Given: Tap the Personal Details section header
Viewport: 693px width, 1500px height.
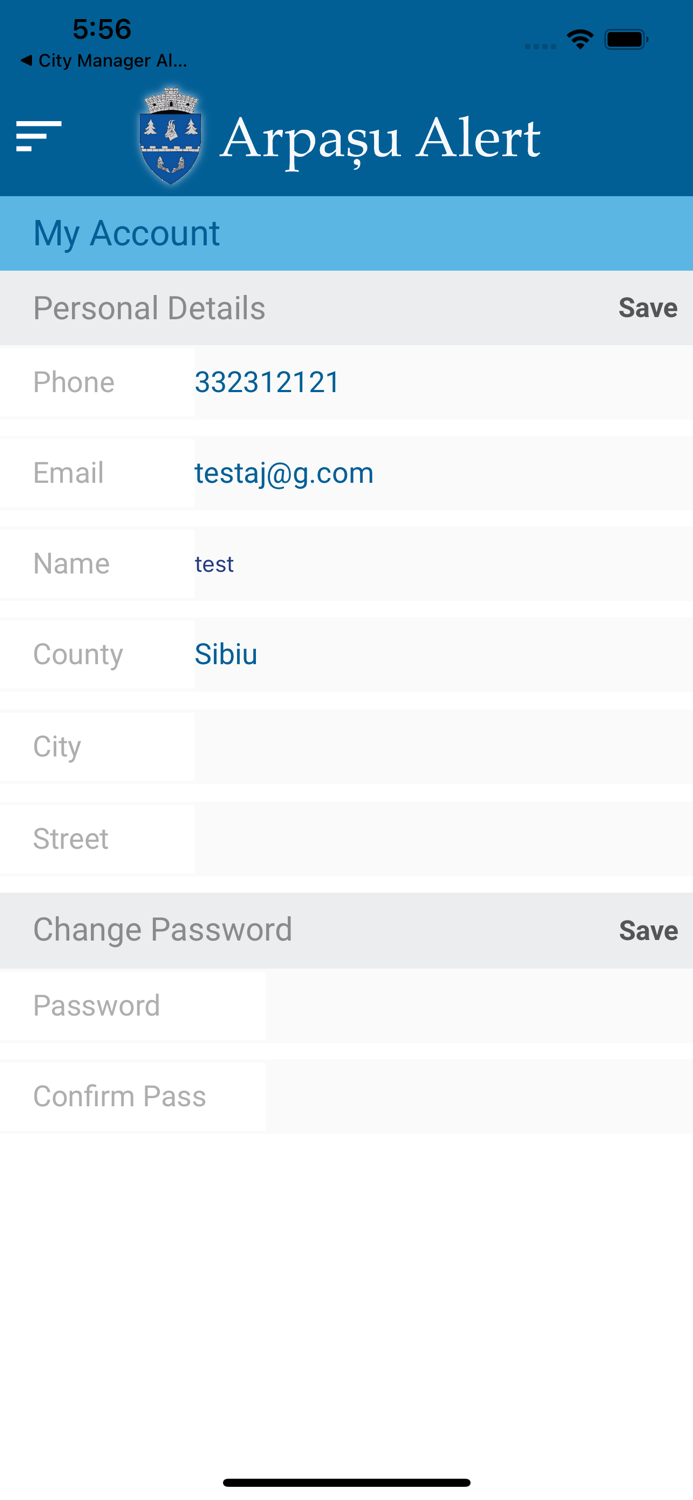Looking at the screenshot, I should coord(150,308).
